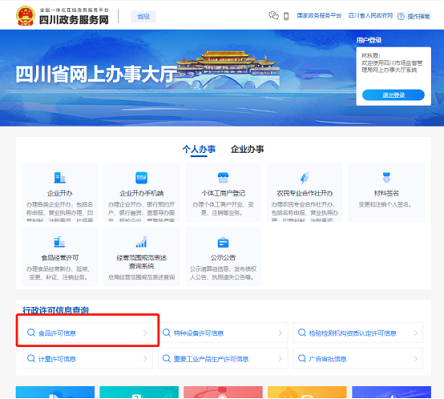Click the purple-blue thumbnail tile at bottom

pyautogui.click(x=391, y=392)
